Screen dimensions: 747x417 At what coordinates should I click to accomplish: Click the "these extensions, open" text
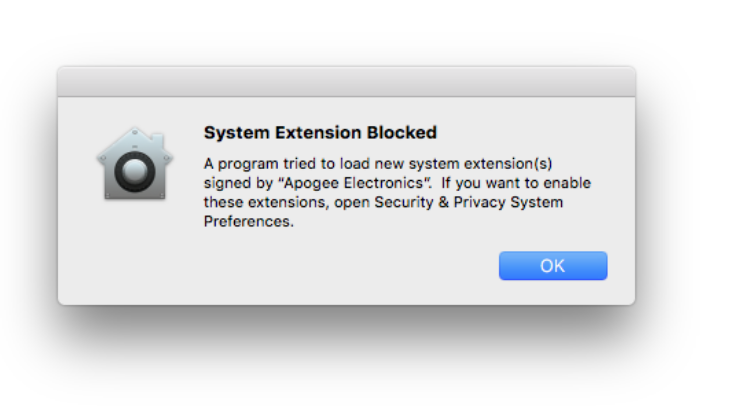point(287,203)
